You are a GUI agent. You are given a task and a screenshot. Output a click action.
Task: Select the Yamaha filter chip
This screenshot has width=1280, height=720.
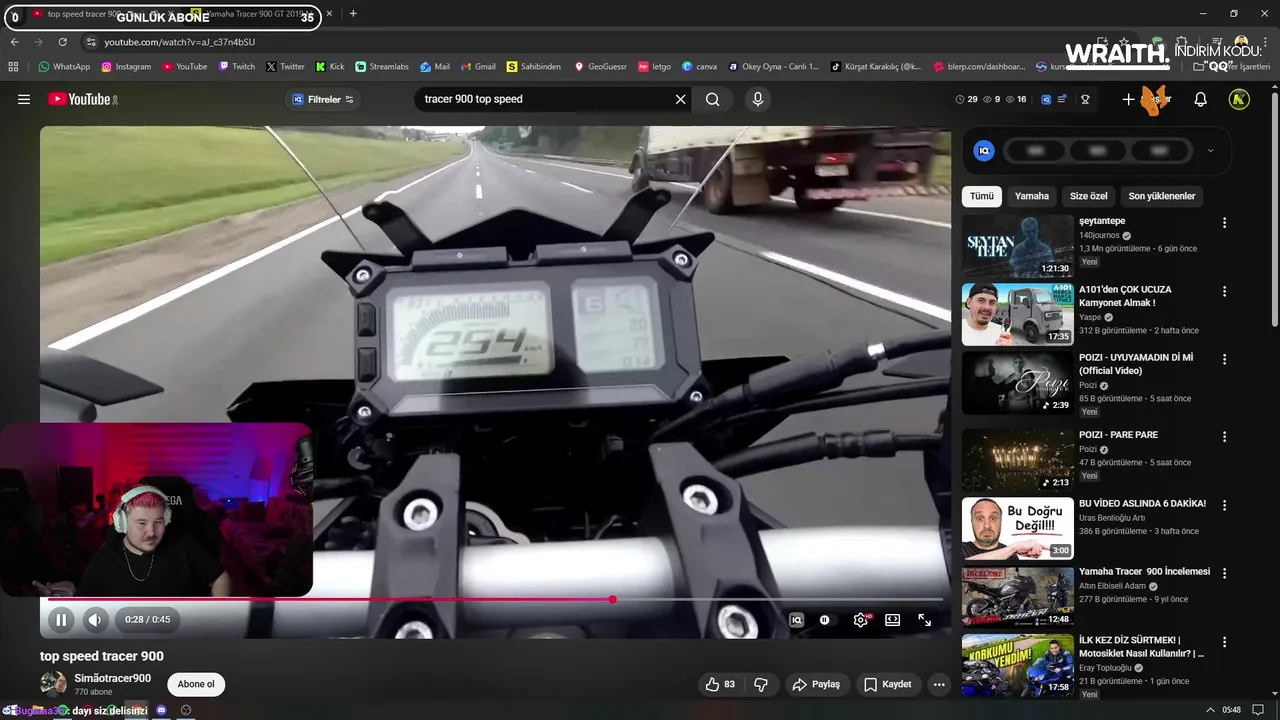click(1032, 196)
